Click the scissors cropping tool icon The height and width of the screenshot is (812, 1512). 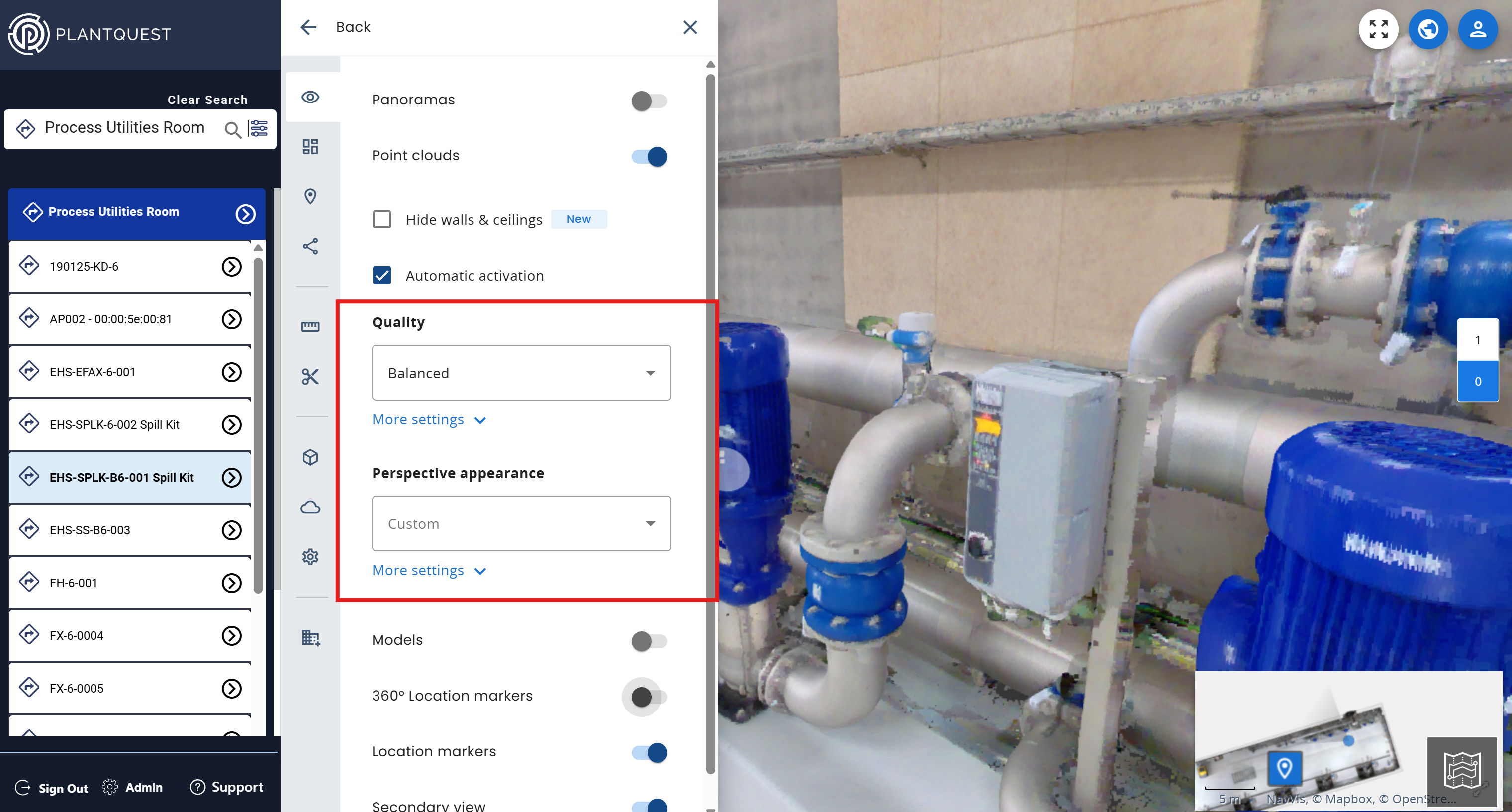(310, 376)
